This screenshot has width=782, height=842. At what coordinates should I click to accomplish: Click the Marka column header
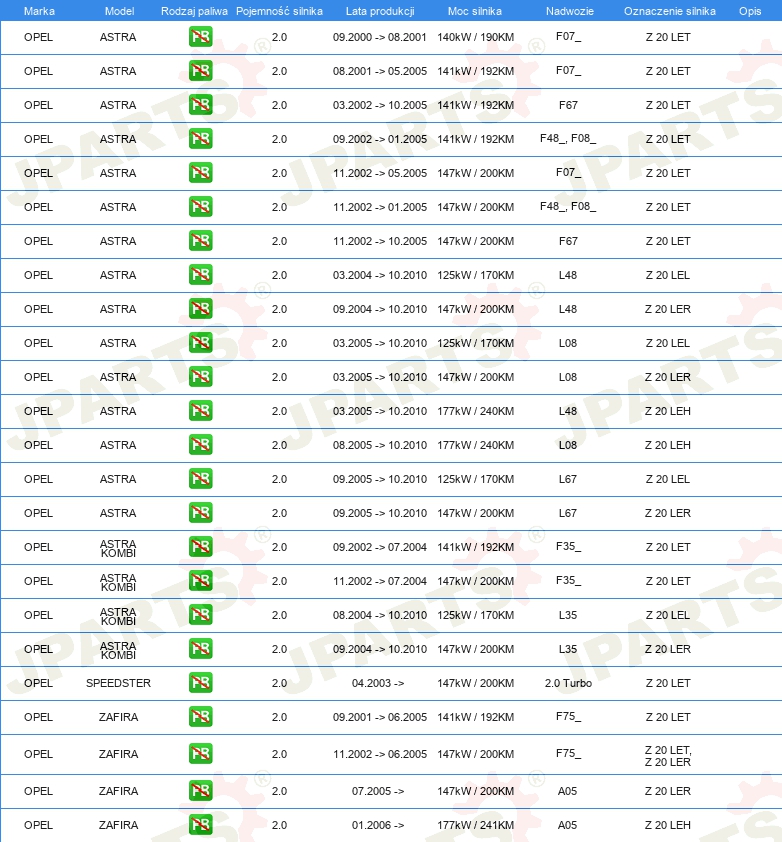point(39,11)
